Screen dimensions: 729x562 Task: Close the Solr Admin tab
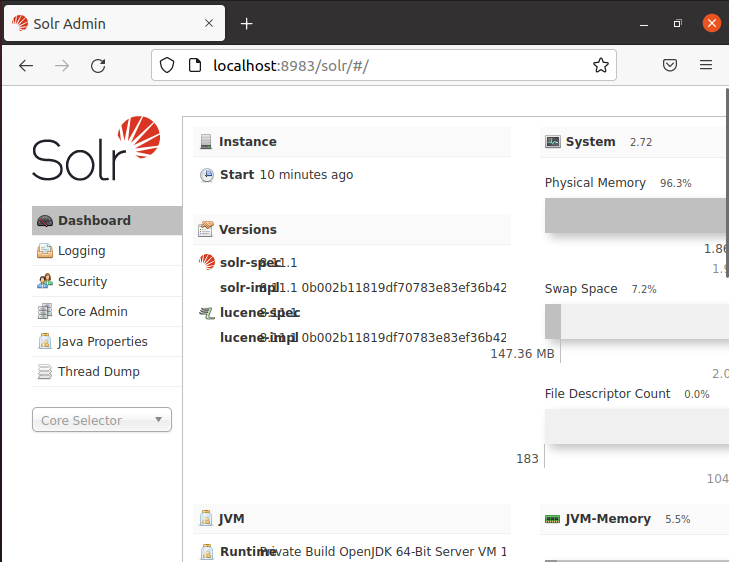point(209,23)
